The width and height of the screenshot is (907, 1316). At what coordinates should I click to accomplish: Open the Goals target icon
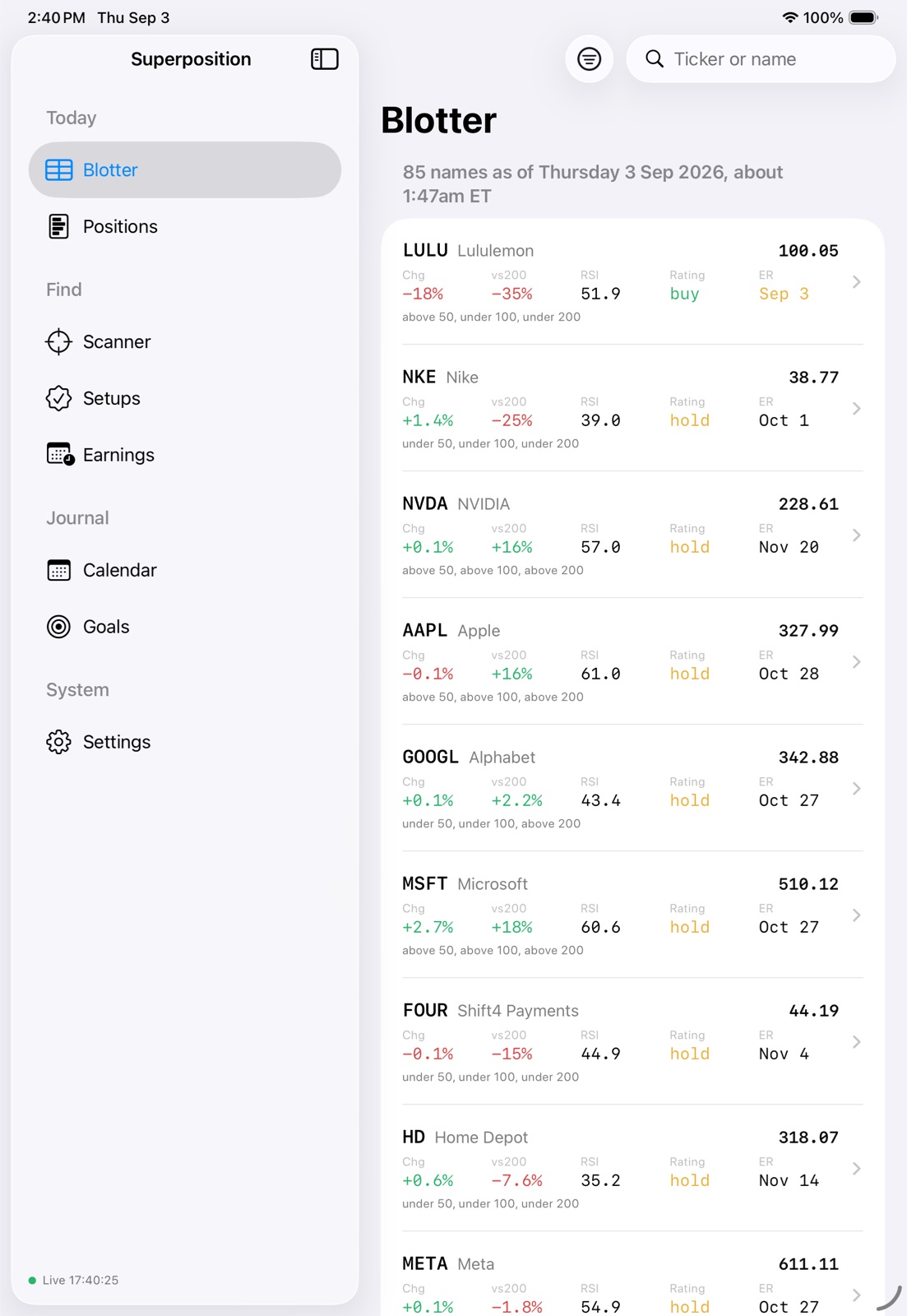[x=58, y=627]
